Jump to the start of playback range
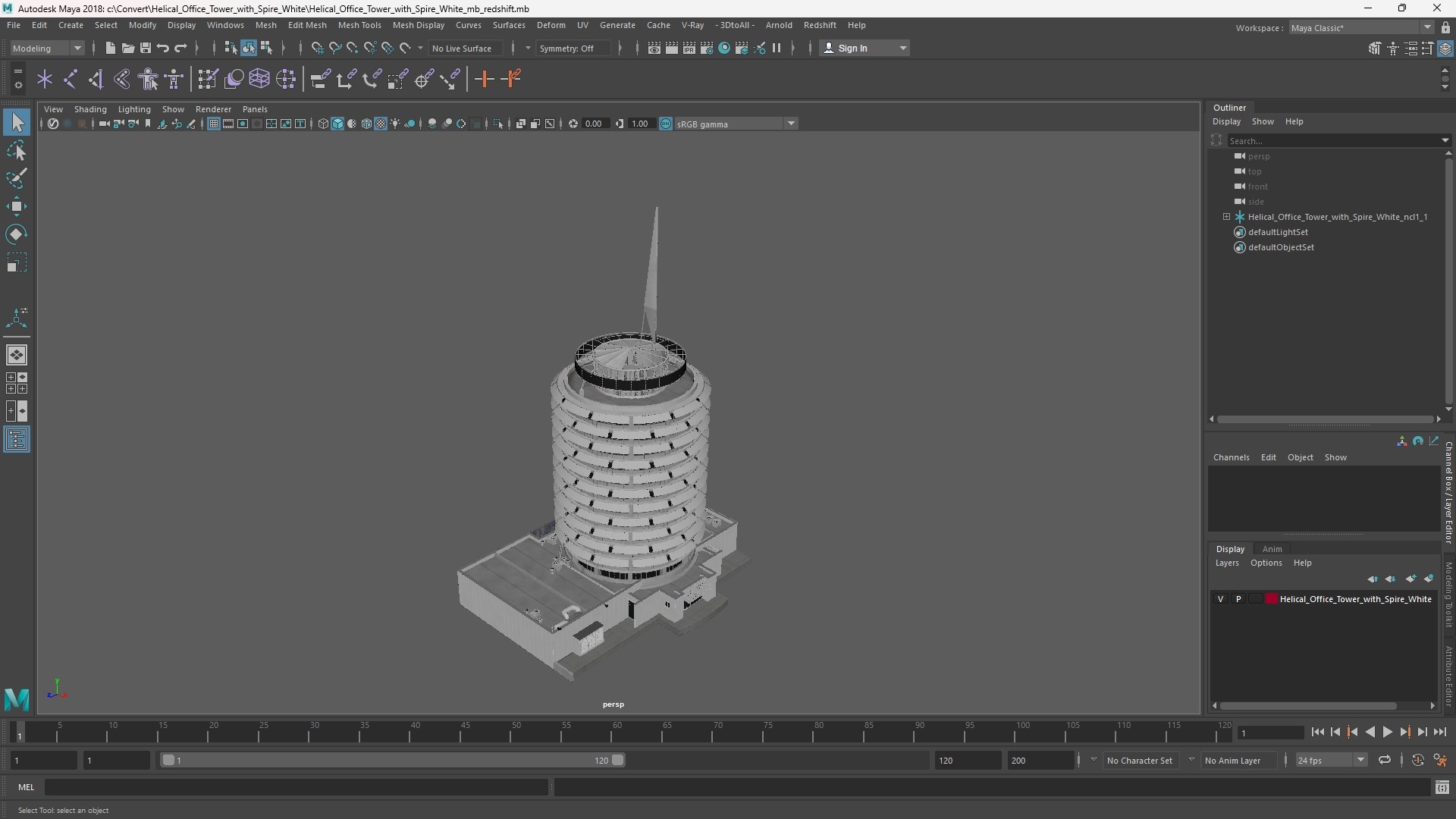This screenshot has width=1456, height=819. tap(1317, 732)
